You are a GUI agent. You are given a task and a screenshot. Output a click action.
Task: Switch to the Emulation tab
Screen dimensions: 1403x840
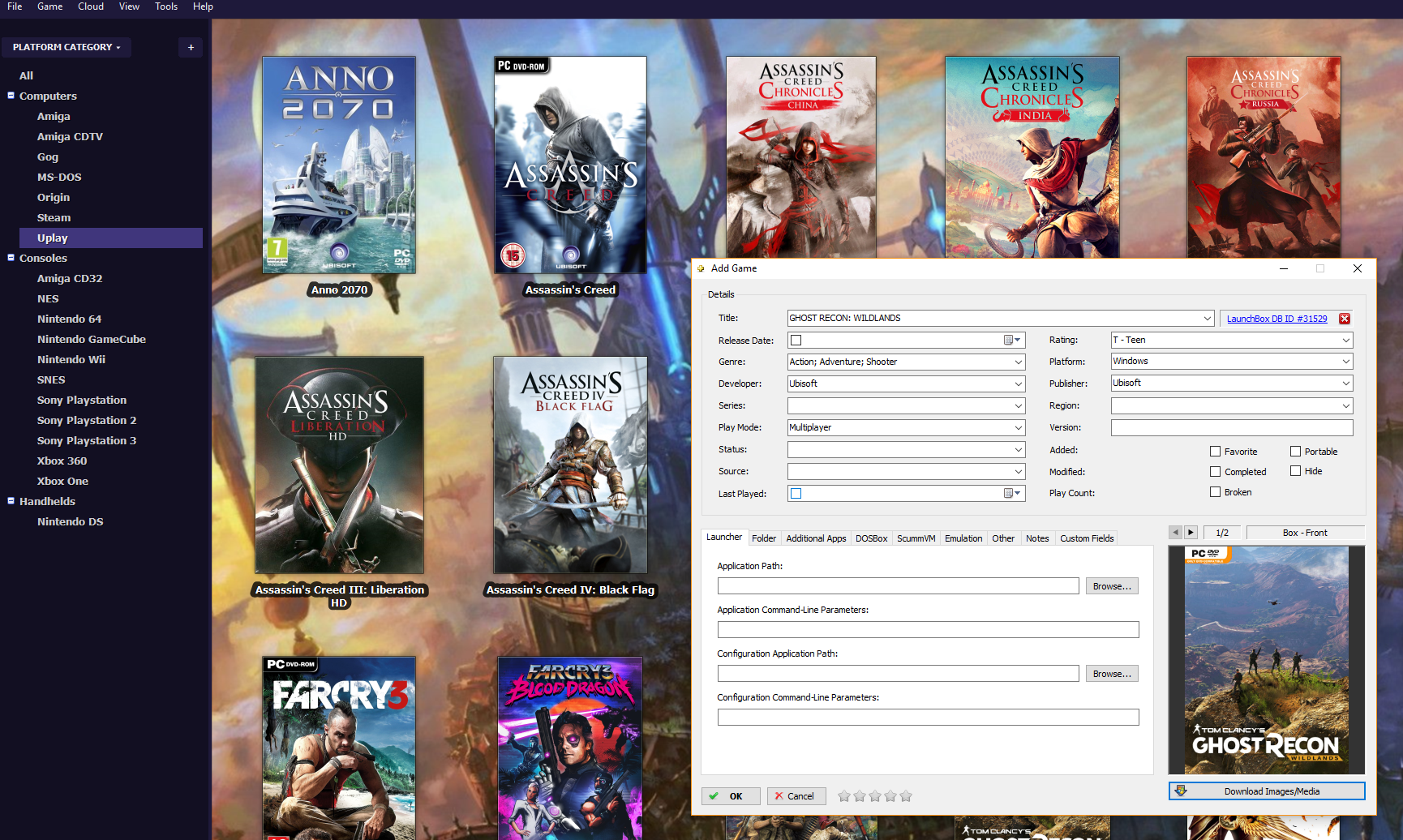point(963,538)
